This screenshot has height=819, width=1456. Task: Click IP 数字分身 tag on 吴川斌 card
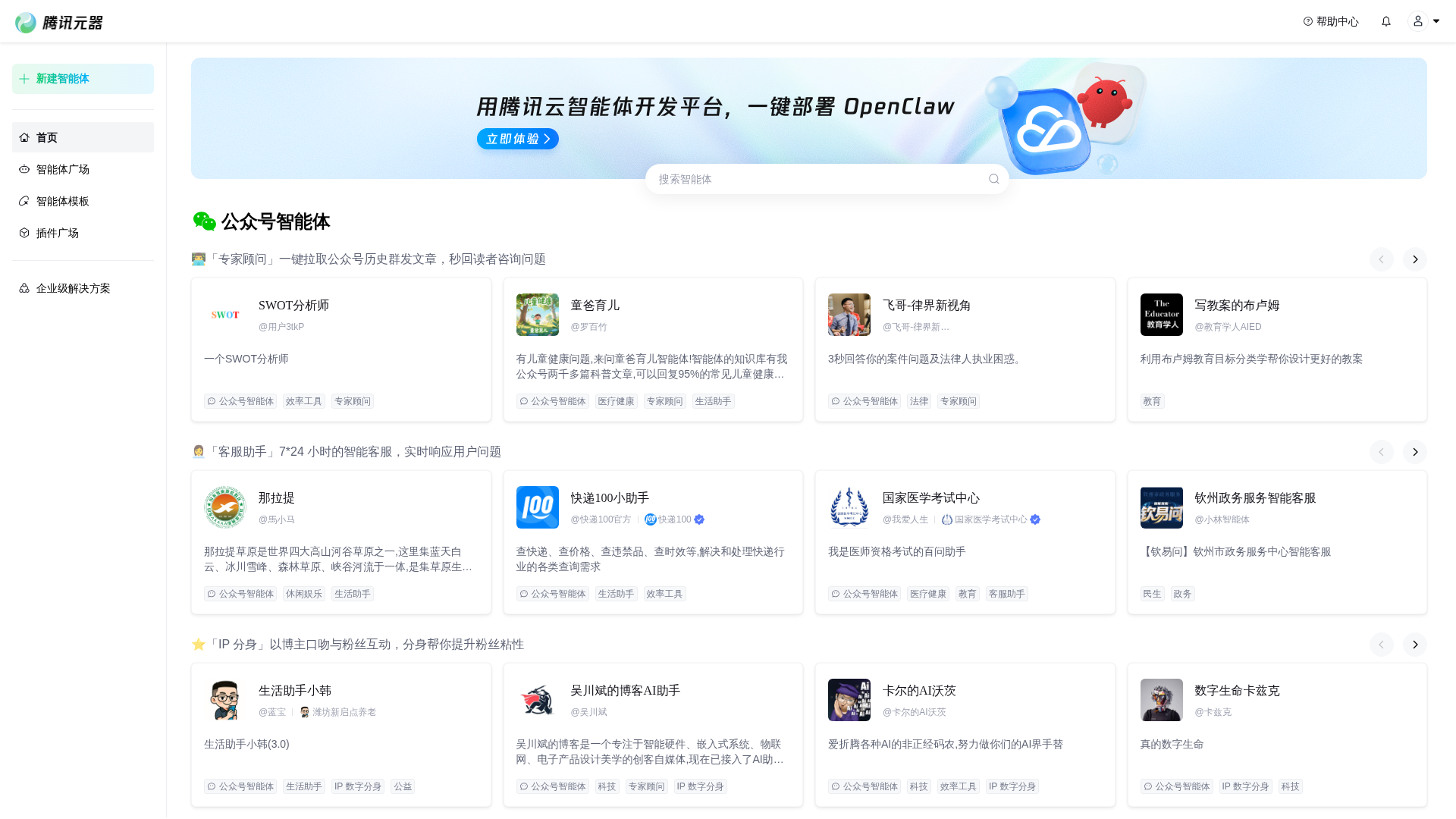coord(701,786)
